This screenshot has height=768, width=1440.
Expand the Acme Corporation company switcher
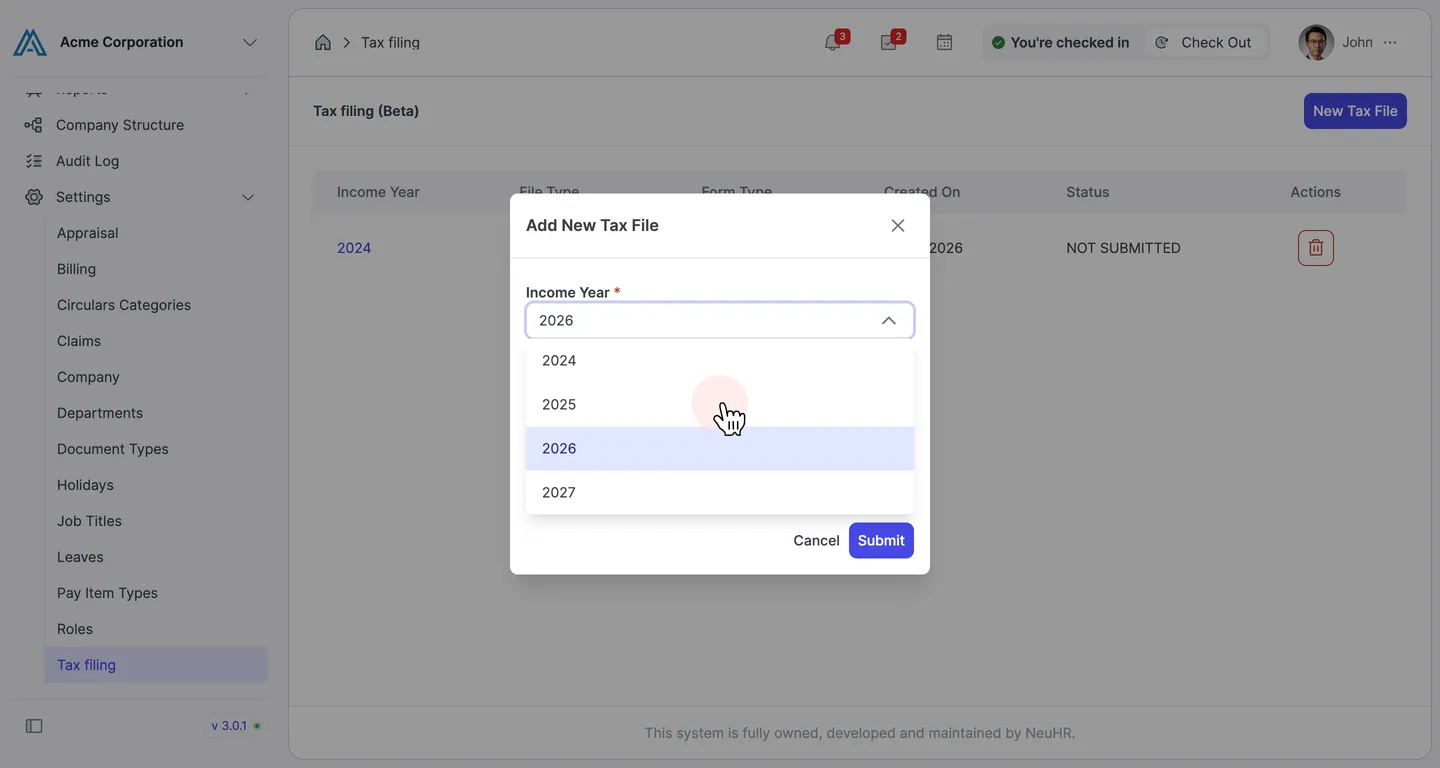[250, 42]
